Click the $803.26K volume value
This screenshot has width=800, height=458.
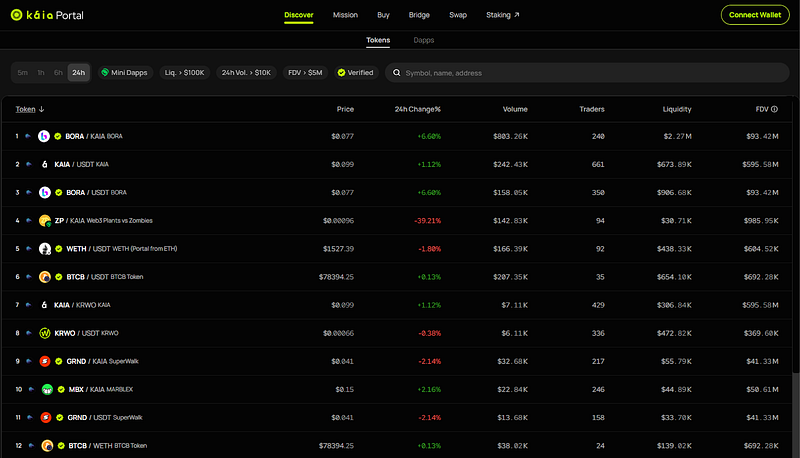(x=510, y=136)
